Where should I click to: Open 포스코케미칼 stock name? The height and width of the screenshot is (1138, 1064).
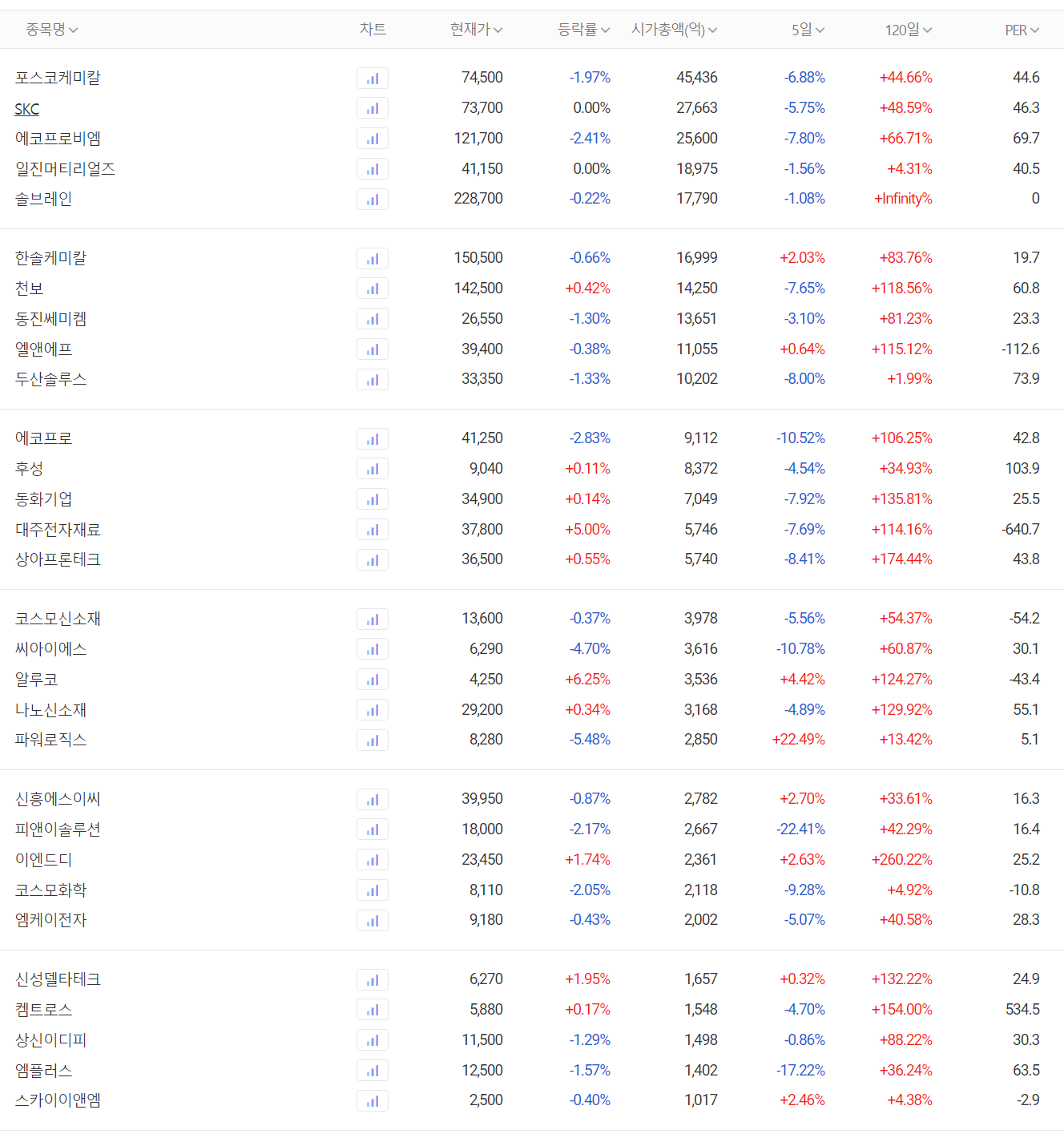pos(58,78)
